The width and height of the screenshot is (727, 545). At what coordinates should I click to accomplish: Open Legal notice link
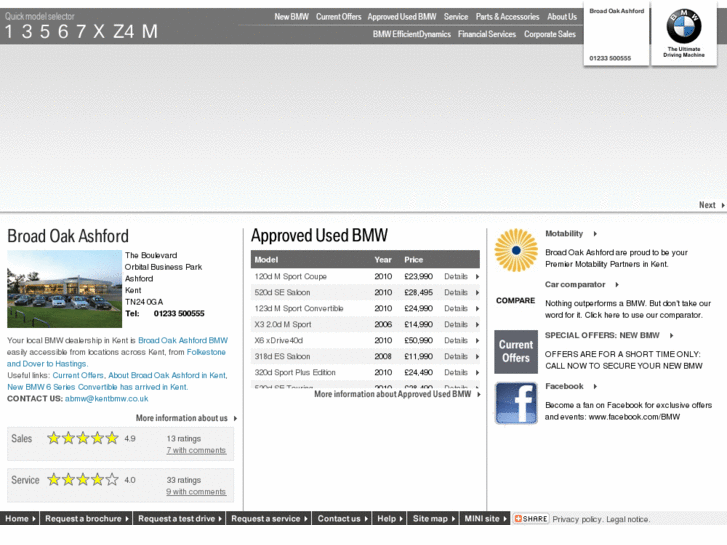[x=628, y=519]
